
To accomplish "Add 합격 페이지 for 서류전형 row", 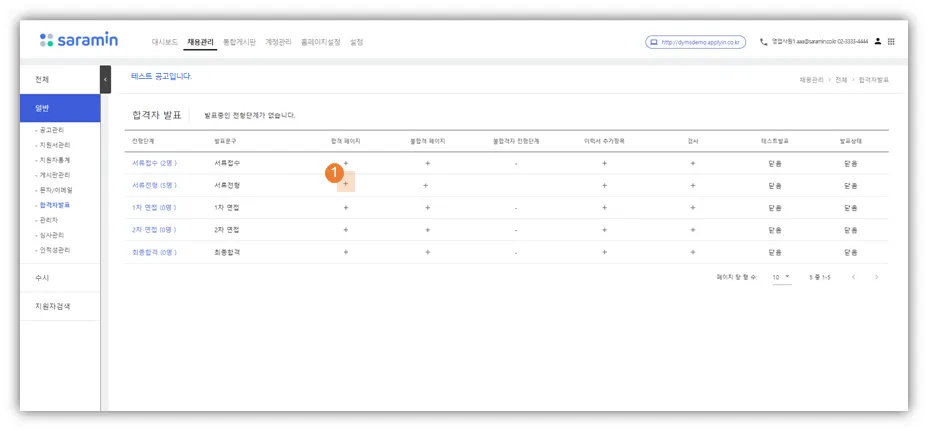I will click(346, 185).
